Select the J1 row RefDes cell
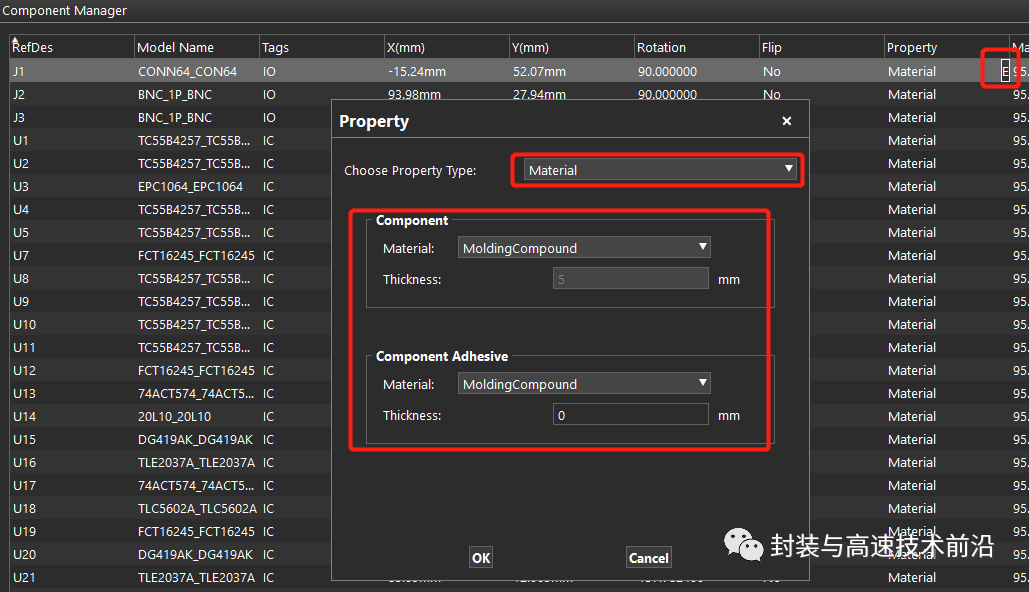Image resolution: width=1029 pixels, height=592 pixels. click(x=72, y=71)
